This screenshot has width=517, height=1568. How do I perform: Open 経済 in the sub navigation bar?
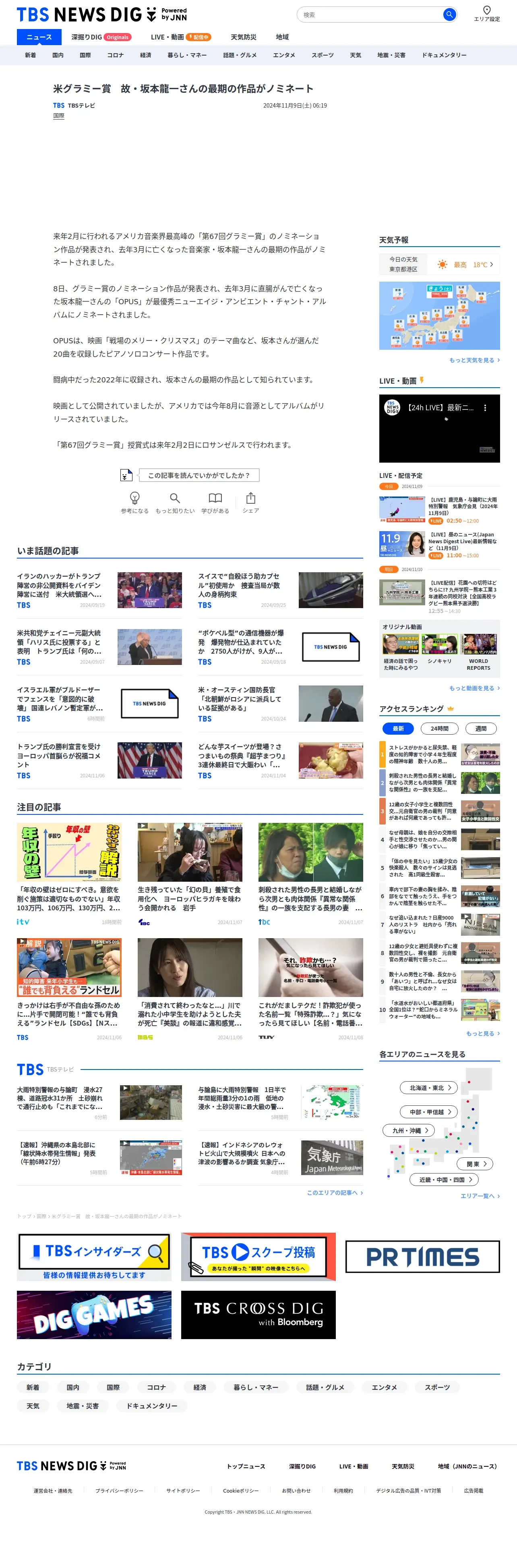145,55
